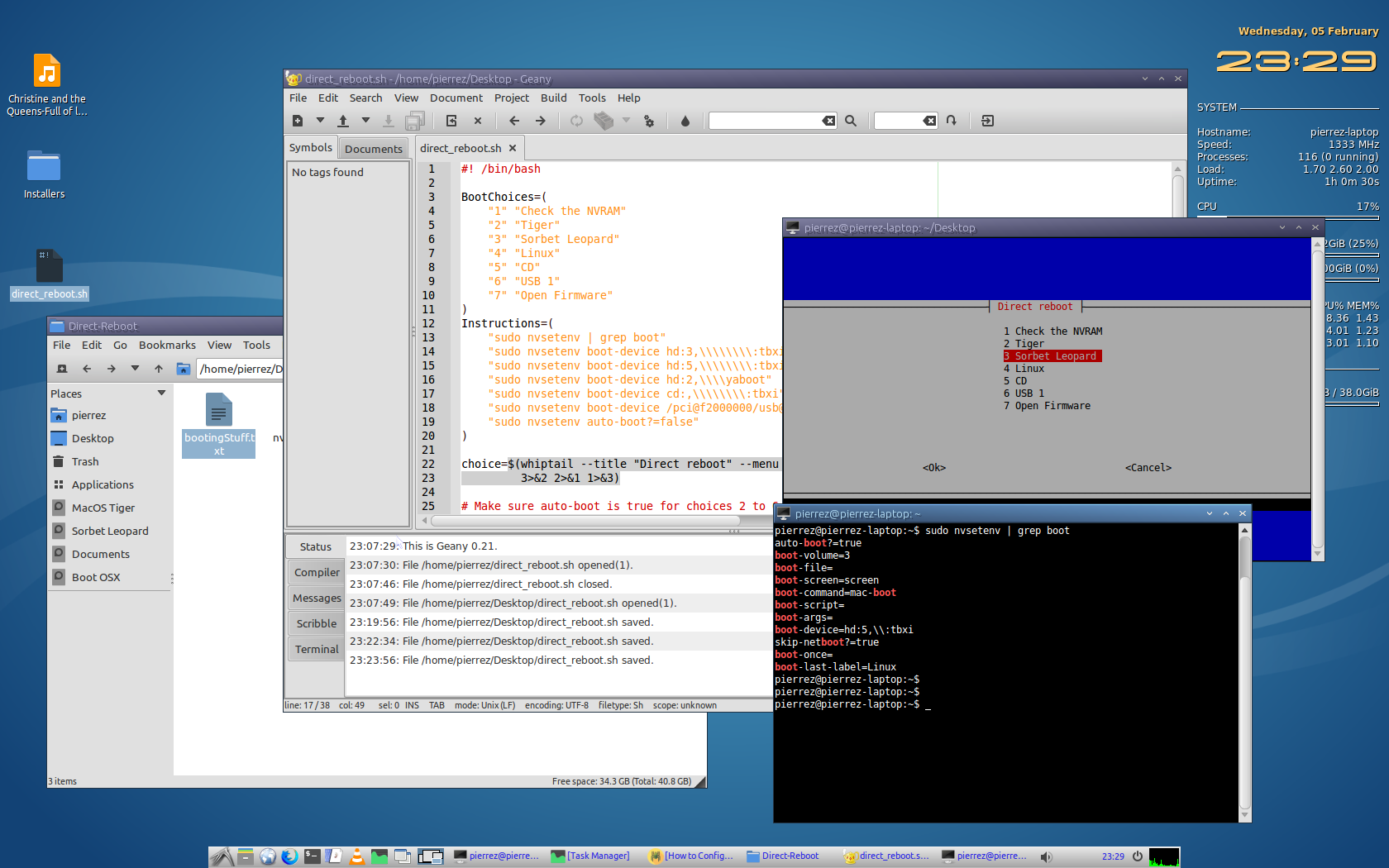Open the Build menu in Geany
Screen dimensions: 1389x868
click(553, 98)
